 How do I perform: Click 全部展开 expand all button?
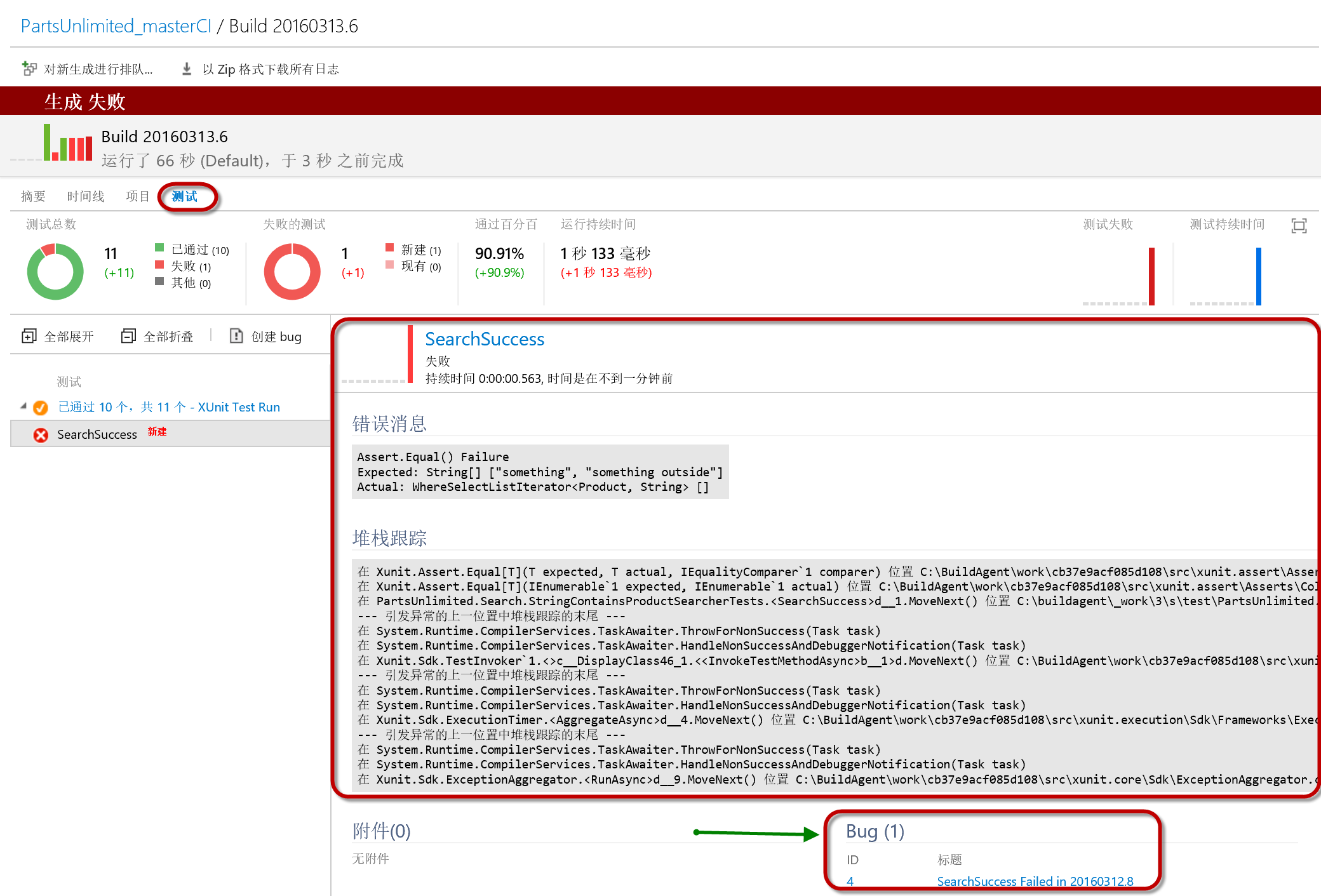[69, 337]
